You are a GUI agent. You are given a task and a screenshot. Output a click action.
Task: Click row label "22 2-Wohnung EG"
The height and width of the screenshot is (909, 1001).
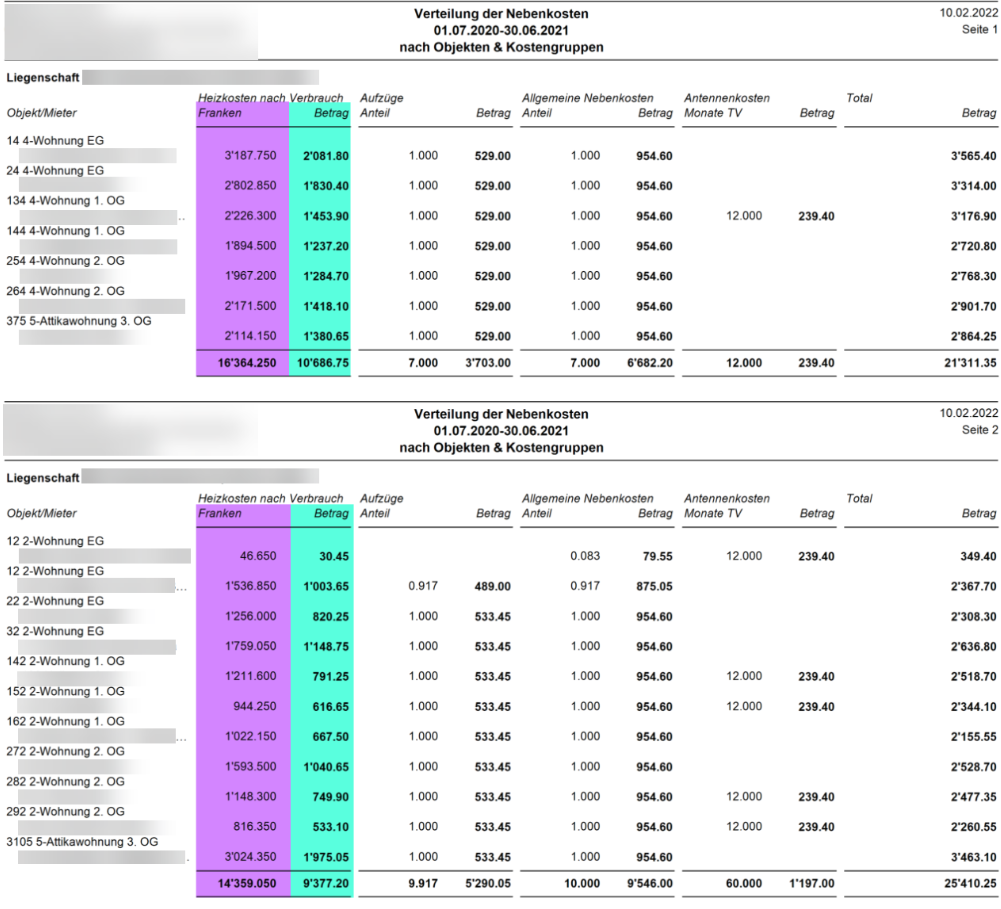click(56, 601)
